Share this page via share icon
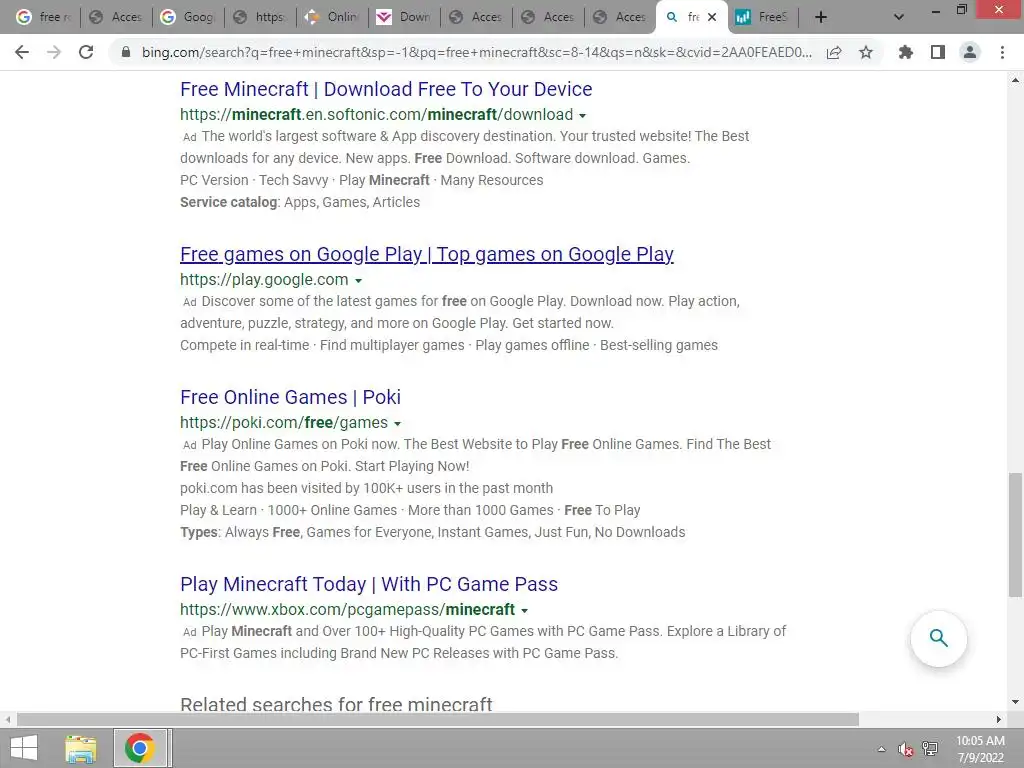 point(834,52)
